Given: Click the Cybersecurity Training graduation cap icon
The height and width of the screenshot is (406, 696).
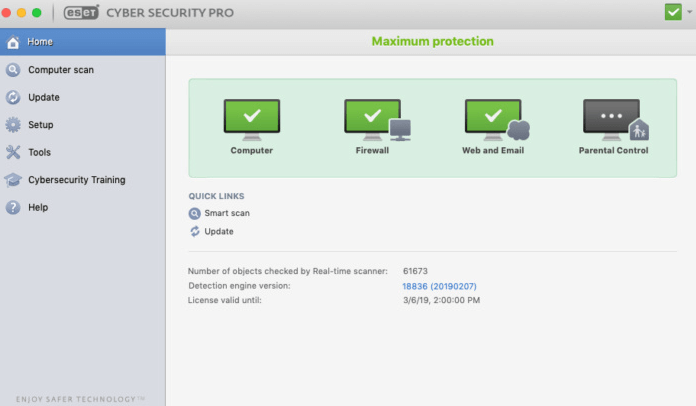Looking at the screenshot, I should pos(13,180).
